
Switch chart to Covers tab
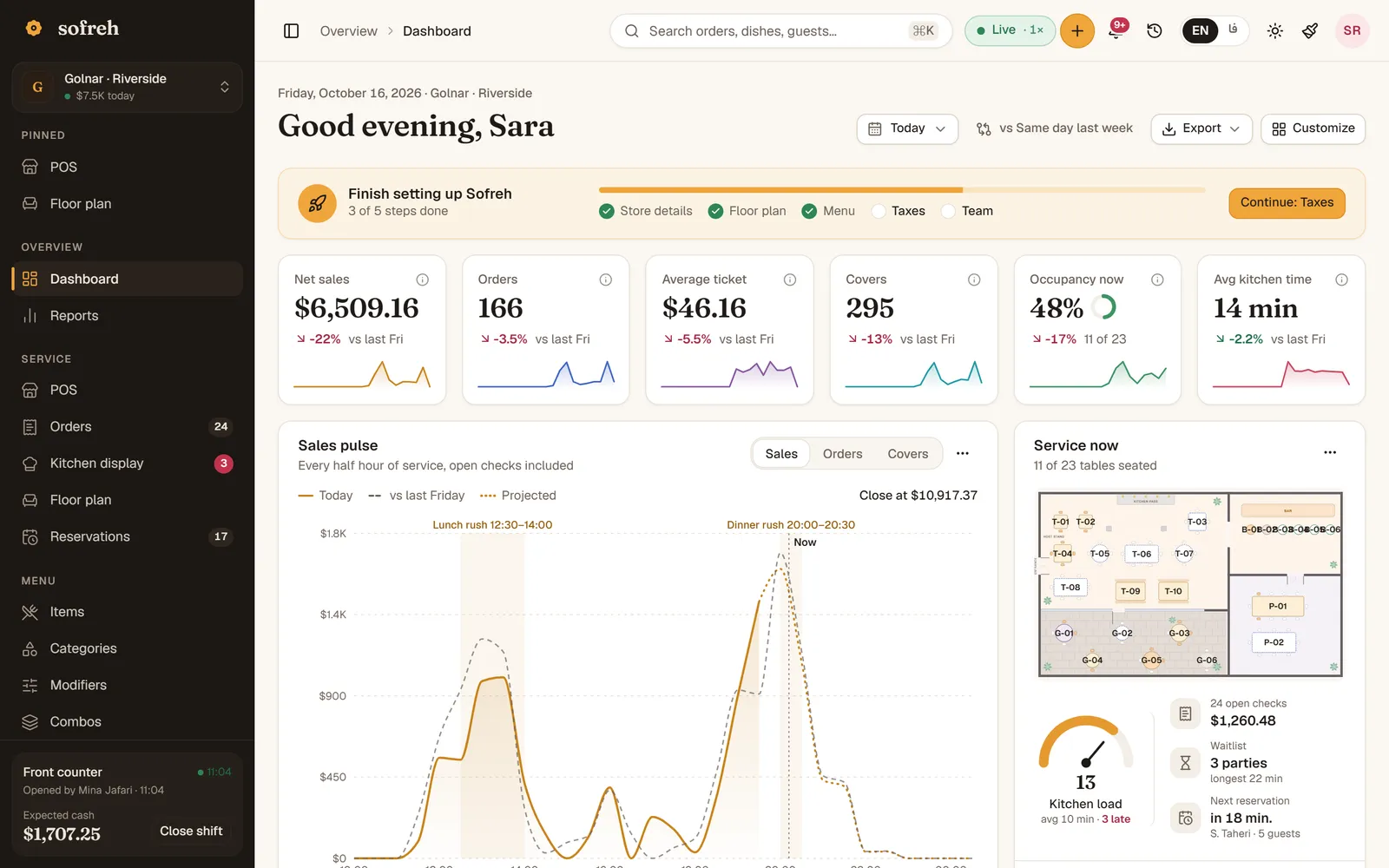coord(908,454)
